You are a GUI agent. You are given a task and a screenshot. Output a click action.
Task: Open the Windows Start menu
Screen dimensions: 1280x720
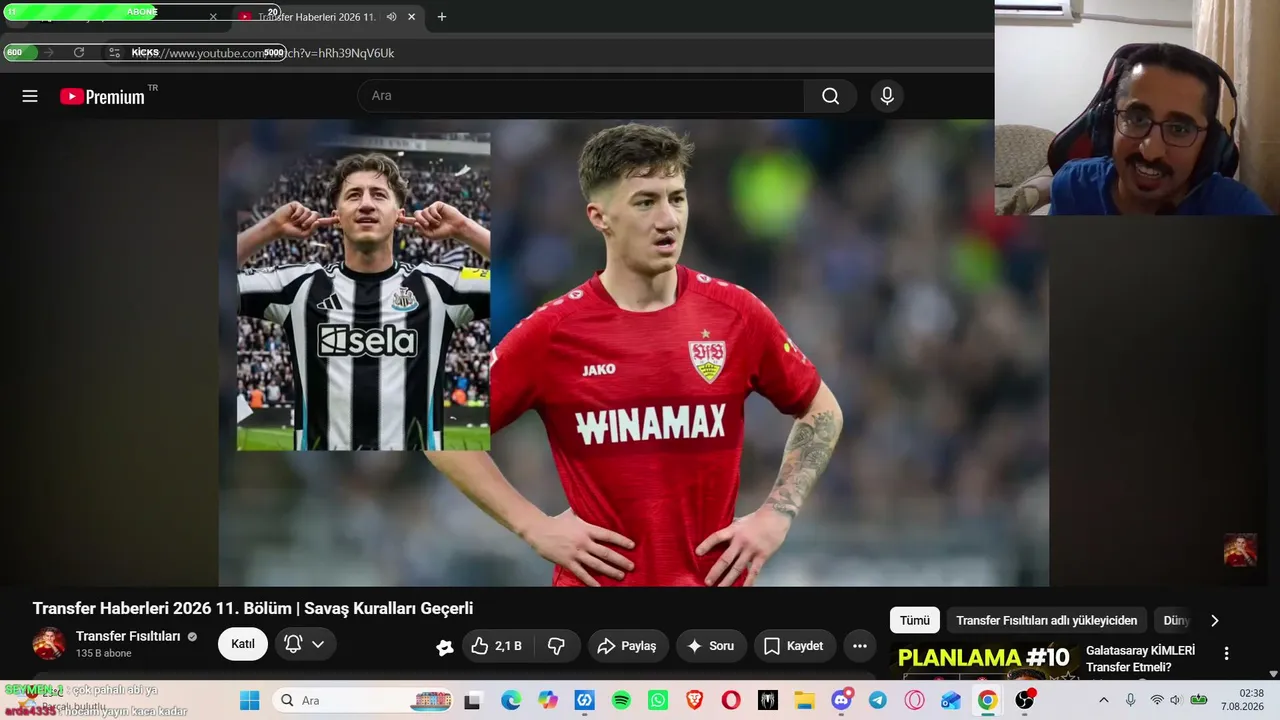point(249,700)
